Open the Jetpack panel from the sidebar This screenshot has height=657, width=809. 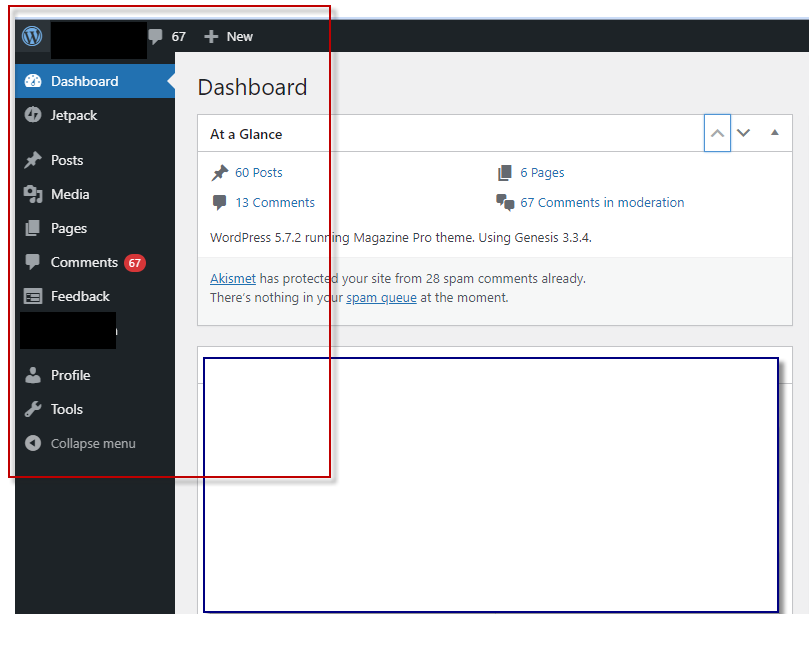click(x=76, y=115)
